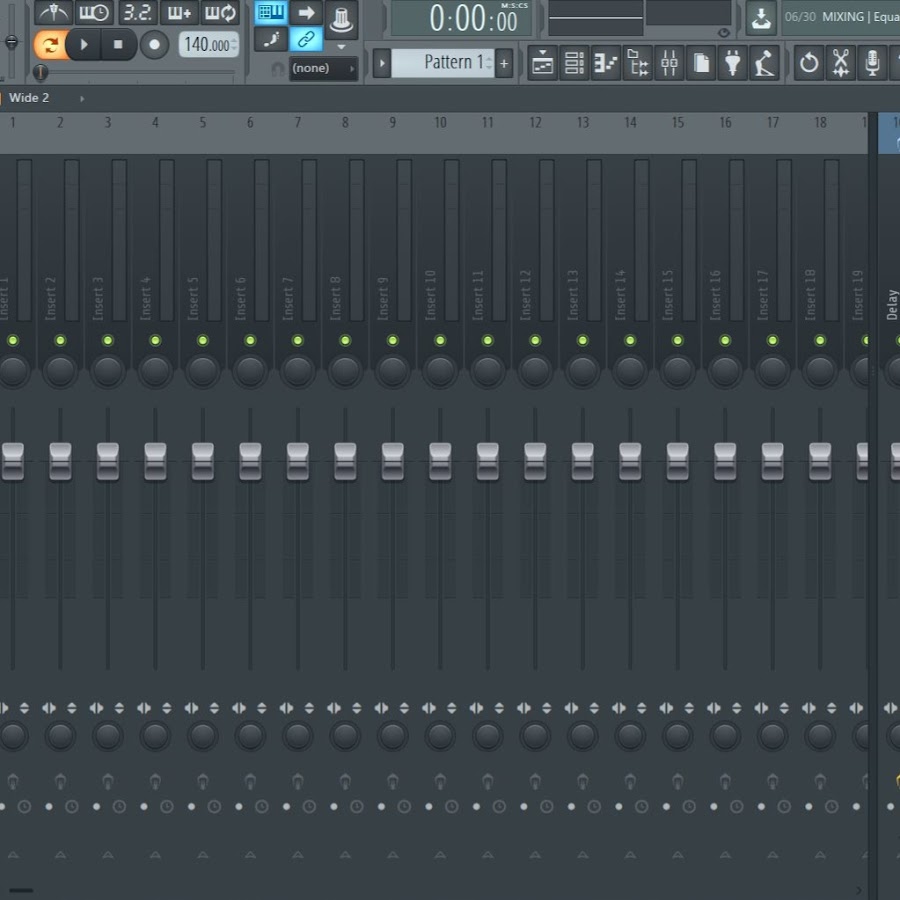Open tempo tapper pedal icon

(x=765, y=63)
